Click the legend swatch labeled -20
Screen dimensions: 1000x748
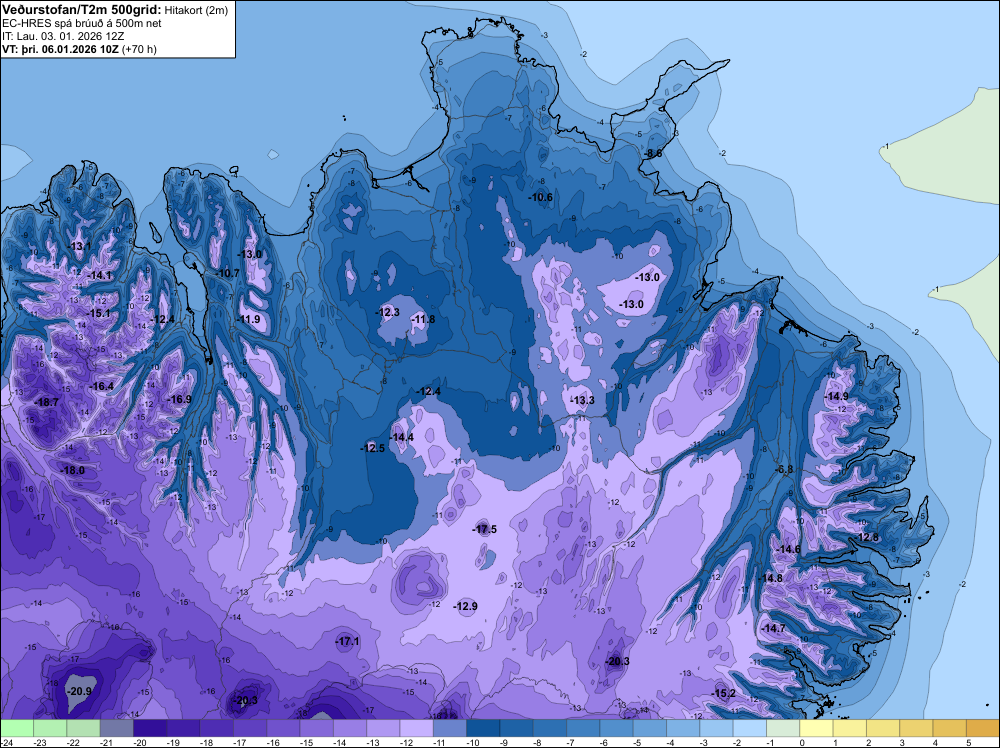tap(150, 728)
